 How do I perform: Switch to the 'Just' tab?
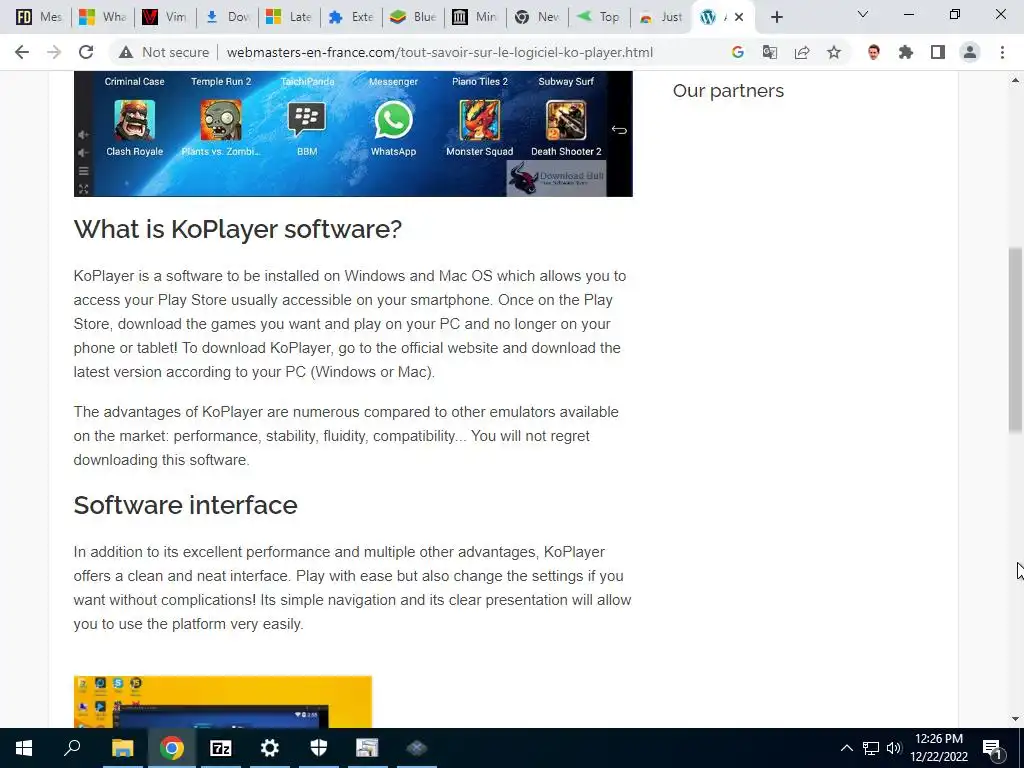pyautogui.click(x=661, y=17)
